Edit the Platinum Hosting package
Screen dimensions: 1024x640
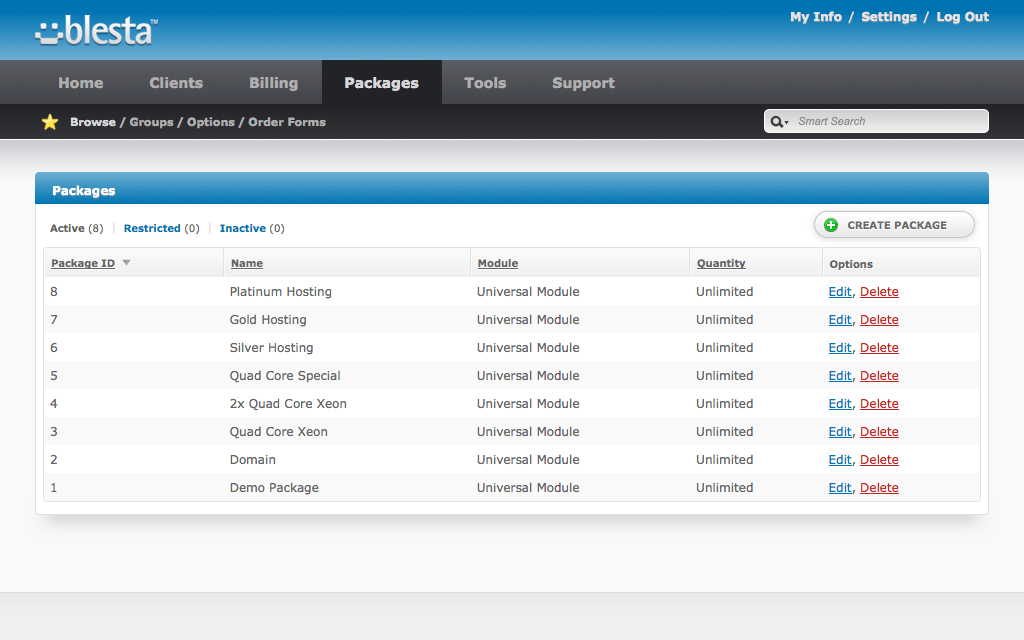(x=839, y=292)
